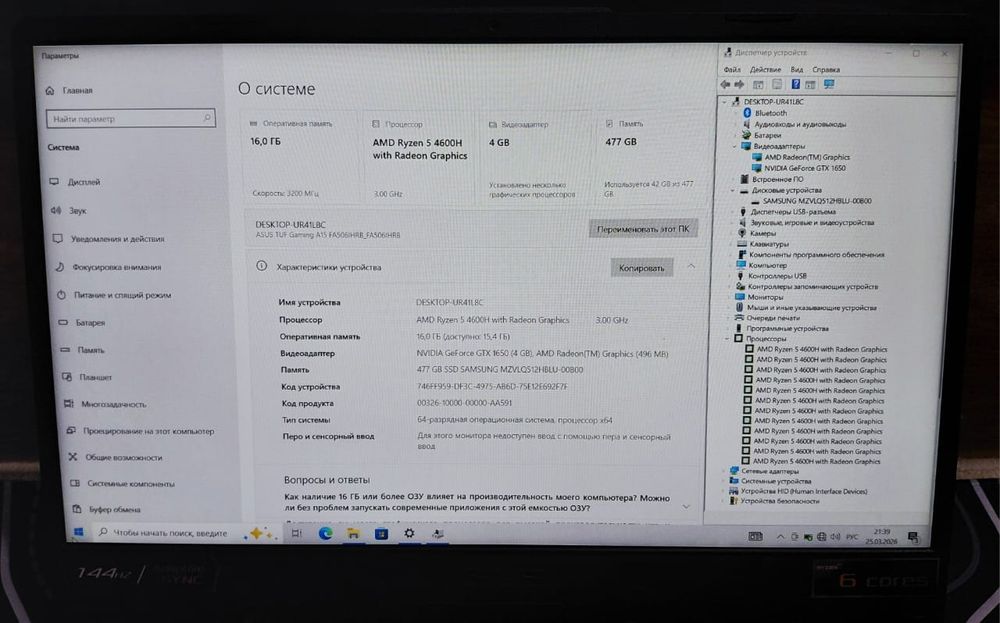Collapse Характеристики устройства section chevron
The image size is (1000, 623).
coord(691,267)
